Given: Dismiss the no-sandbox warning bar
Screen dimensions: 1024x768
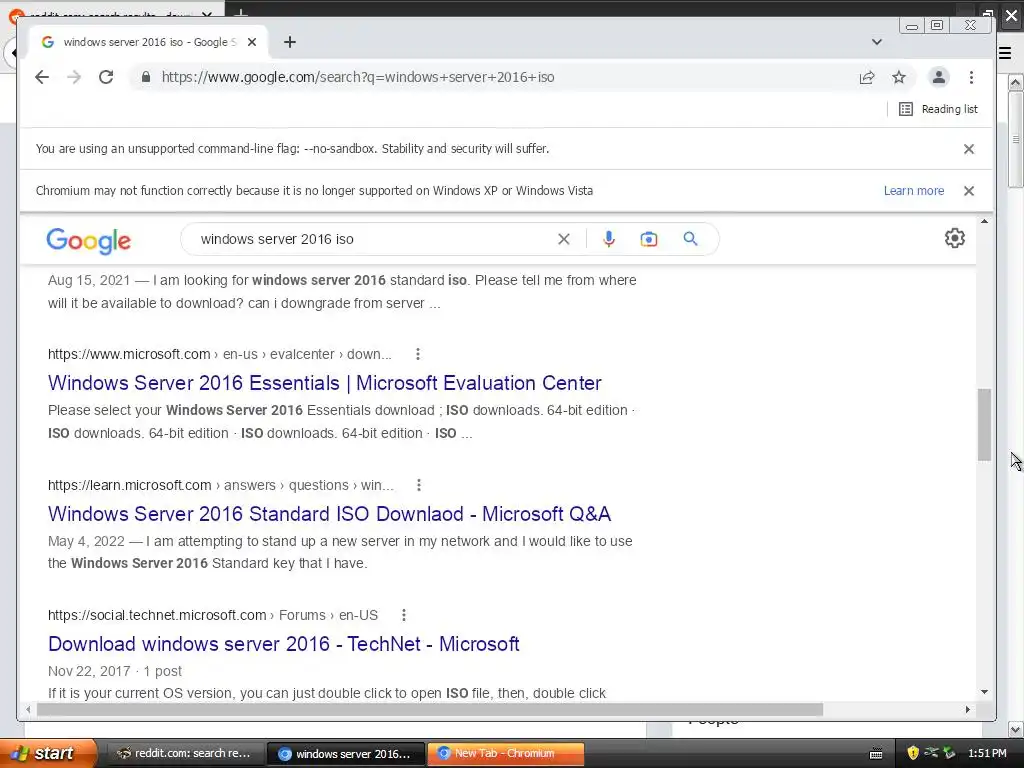Looking at the screenshot, I should pos(968,149).
